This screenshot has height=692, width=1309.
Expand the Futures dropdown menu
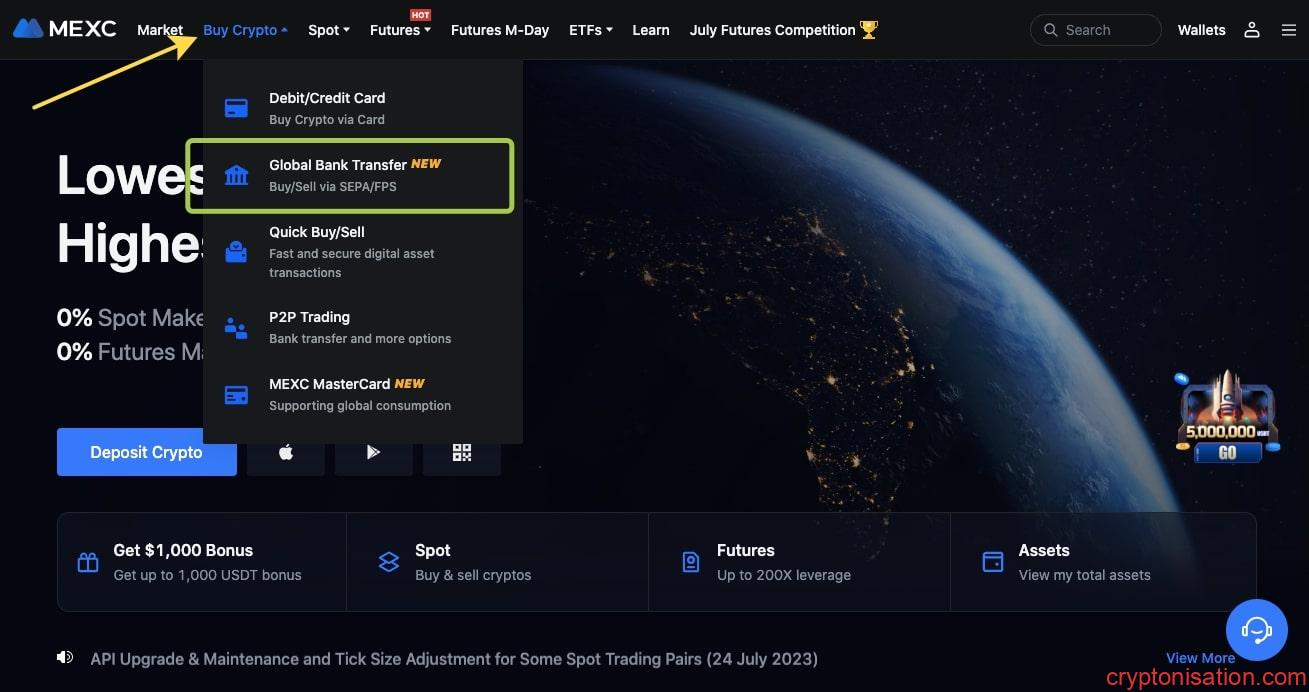click(x=399, y=30)
